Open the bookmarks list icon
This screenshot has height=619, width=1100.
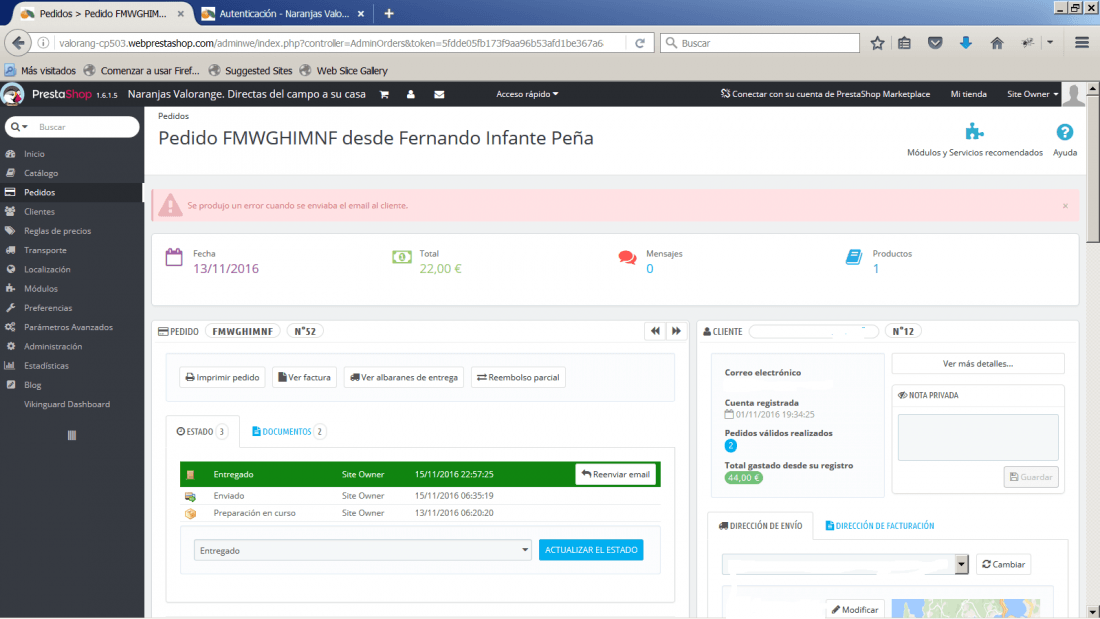coord(904,43)
